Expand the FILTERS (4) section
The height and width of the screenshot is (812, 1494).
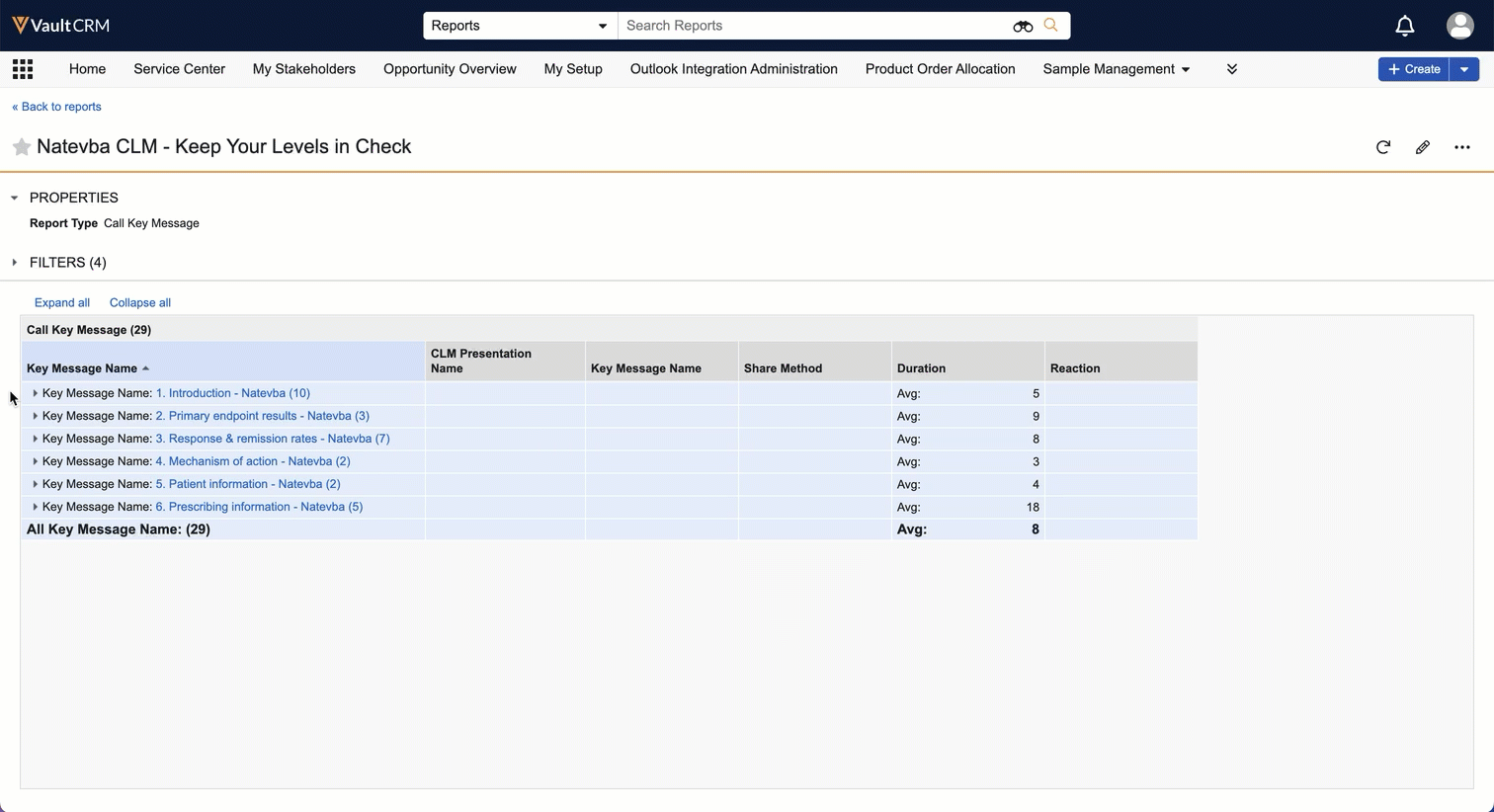click(x=15, y=263)
